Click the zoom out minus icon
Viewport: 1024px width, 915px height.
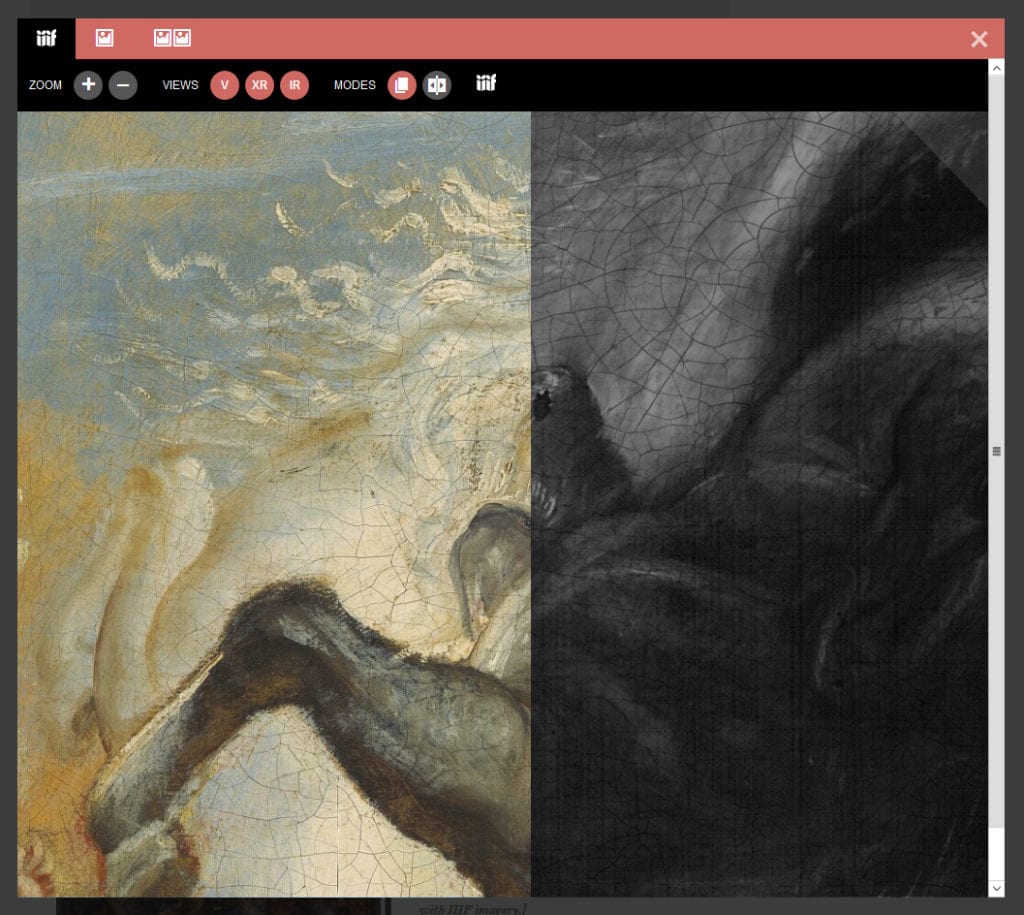pos(123,85)
